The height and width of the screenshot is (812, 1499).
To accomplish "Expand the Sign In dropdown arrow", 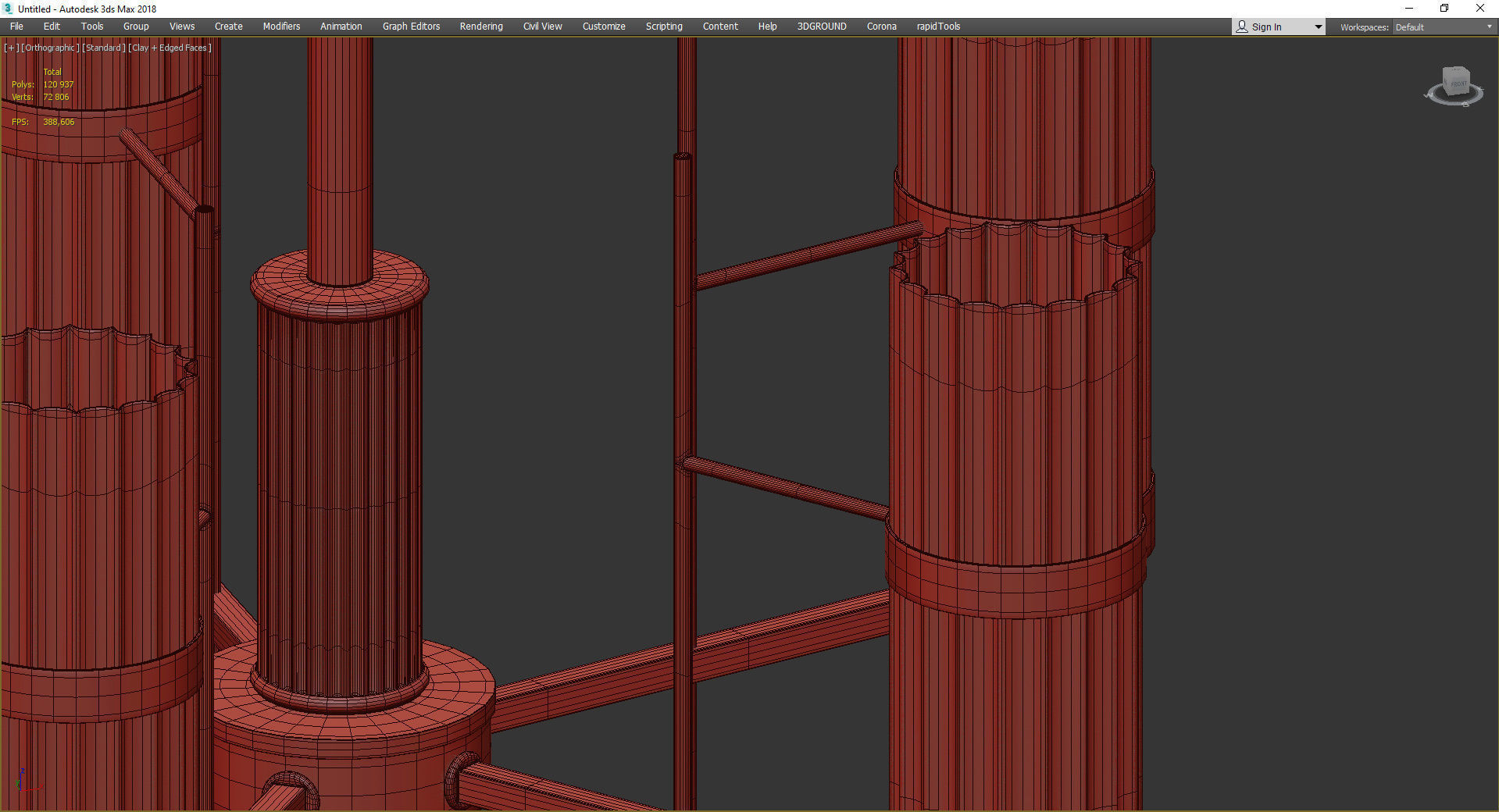I will tap(1319, 27).
